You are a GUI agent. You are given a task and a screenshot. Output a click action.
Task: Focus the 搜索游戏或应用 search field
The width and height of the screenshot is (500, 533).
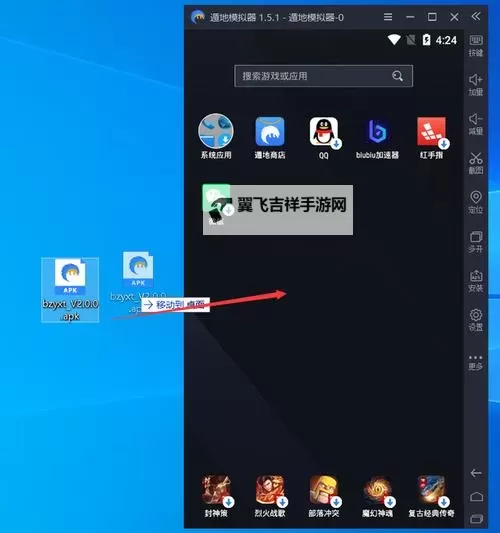coord(324,76)
